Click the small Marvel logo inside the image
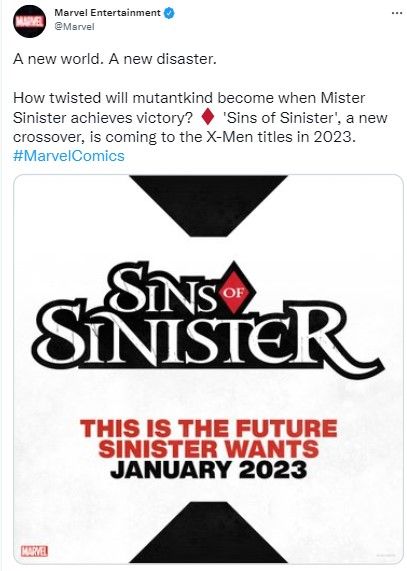This screenshot has height=571, width=407. pyautogui.click(x=34, y=551)
